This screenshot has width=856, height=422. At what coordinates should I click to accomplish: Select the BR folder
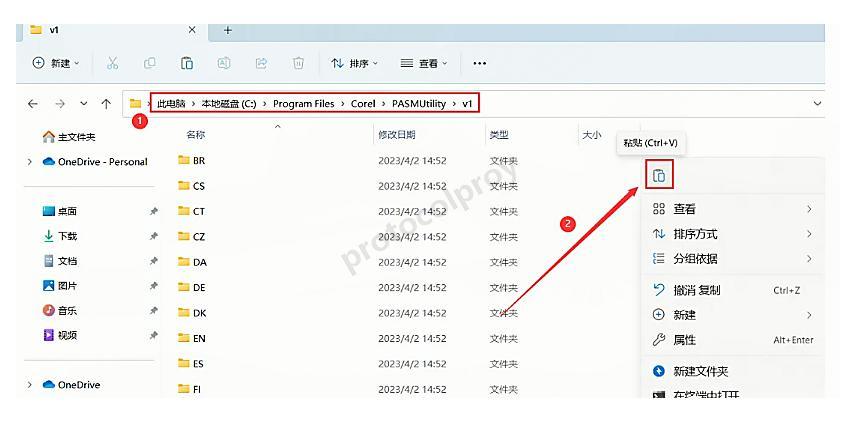(191, 161)
